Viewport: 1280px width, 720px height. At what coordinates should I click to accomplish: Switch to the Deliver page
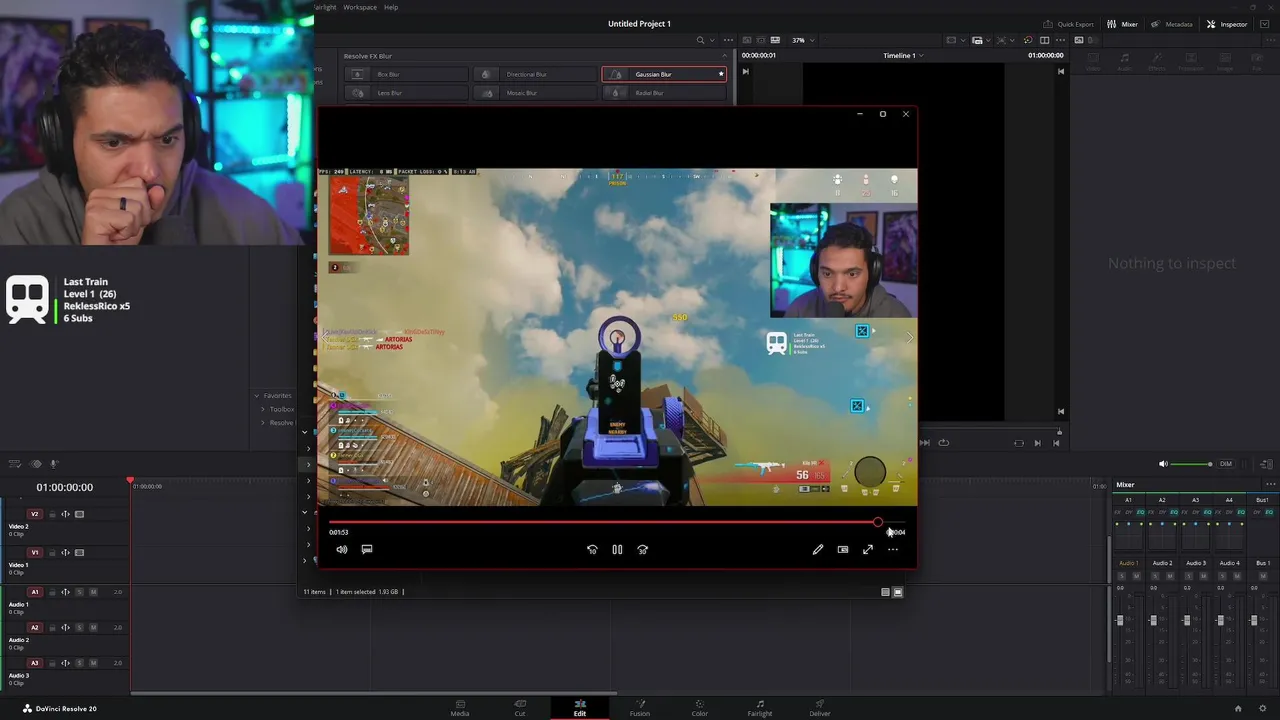(x=820, y=708)
